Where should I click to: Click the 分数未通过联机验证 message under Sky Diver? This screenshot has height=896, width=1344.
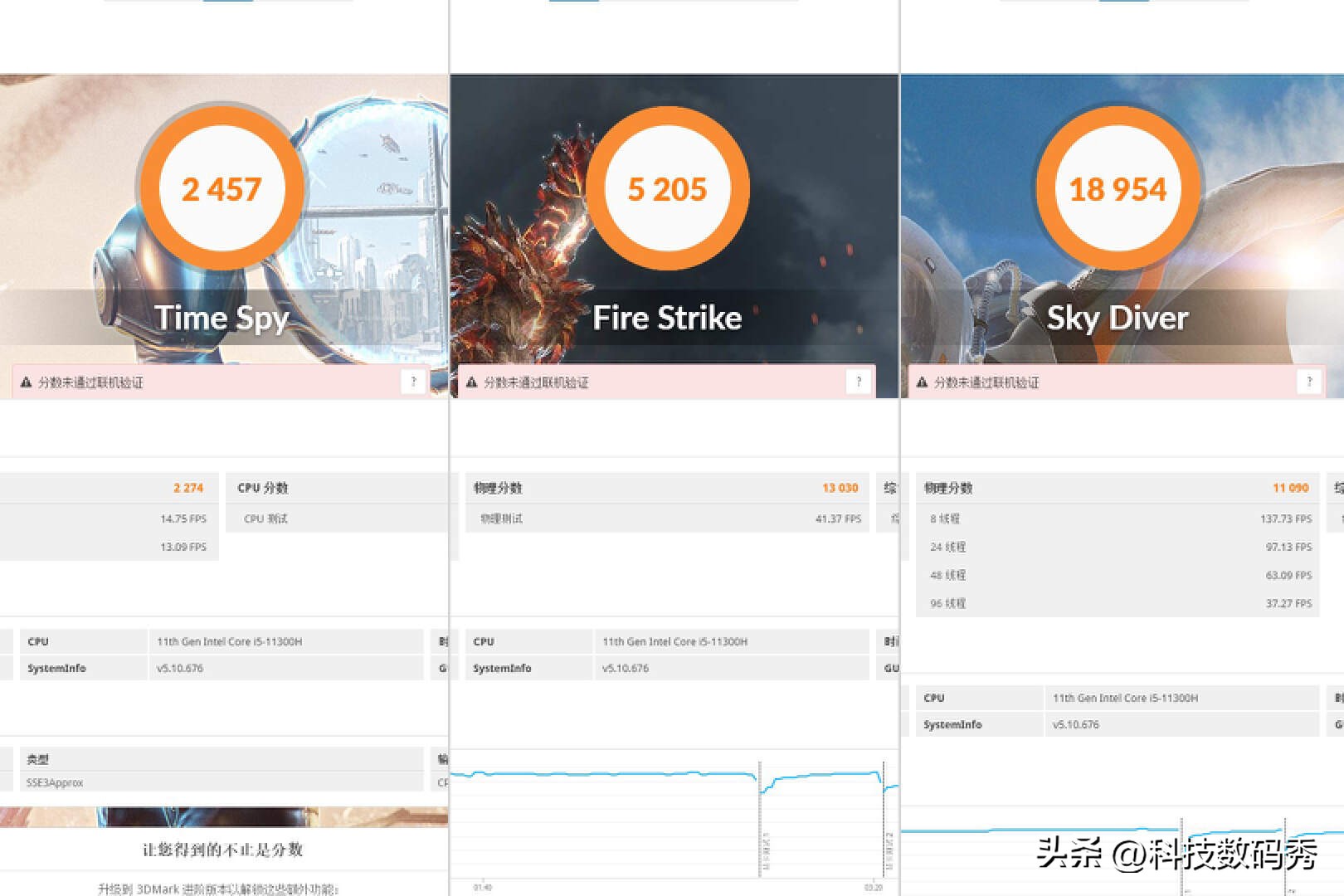[x=986, y=382]
